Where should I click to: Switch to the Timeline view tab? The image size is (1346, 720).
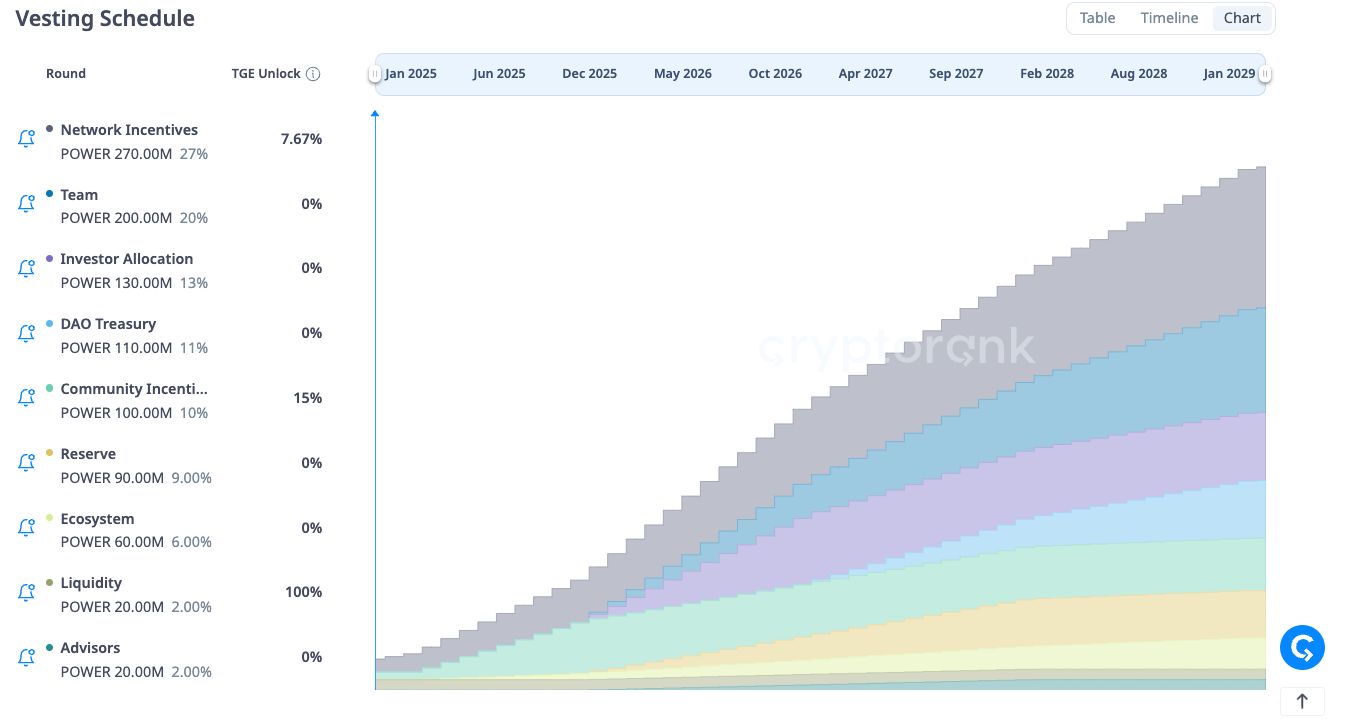[1169, 18]
